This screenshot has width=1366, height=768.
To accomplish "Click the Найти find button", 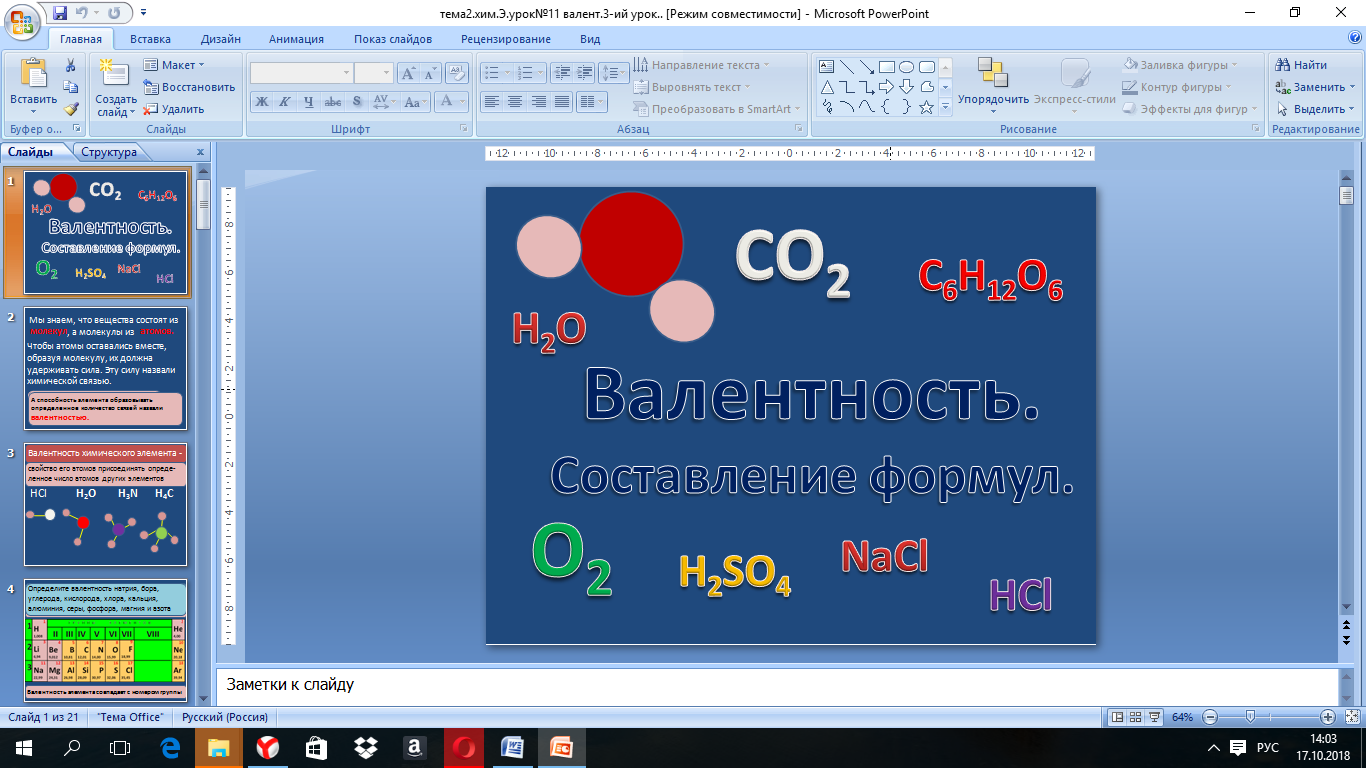I will [x=1301, y=65].
